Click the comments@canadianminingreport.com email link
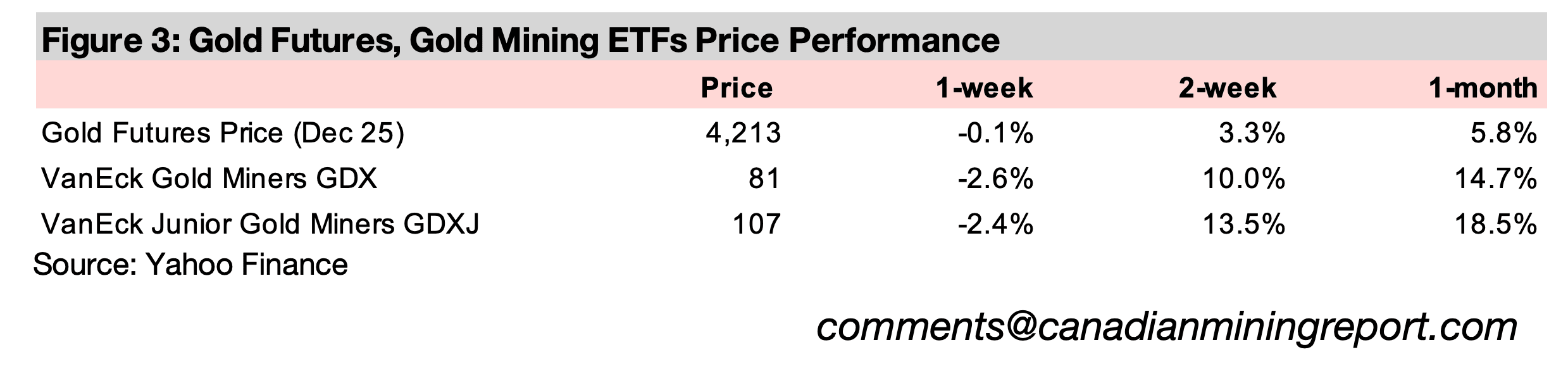The height and width of the screenshot is (371, 1568). (1166, 327)
